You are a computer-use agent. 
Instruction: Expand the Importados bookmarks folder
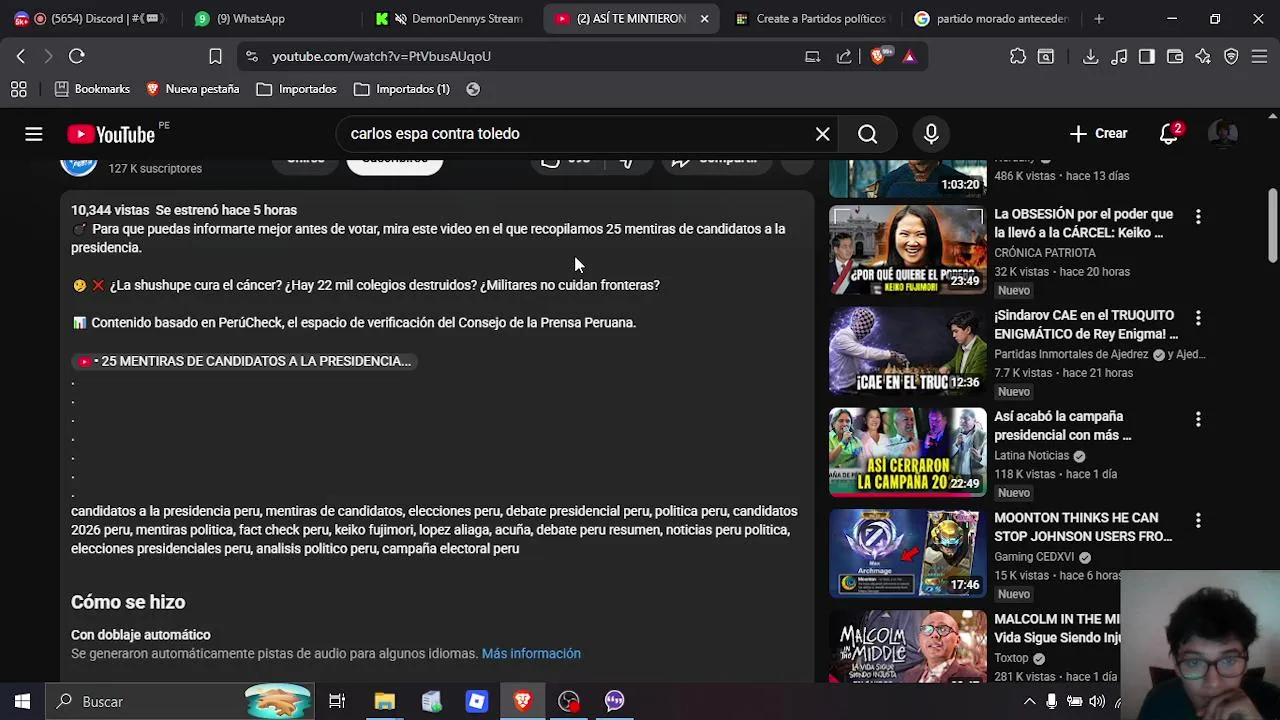pos(297,89)
